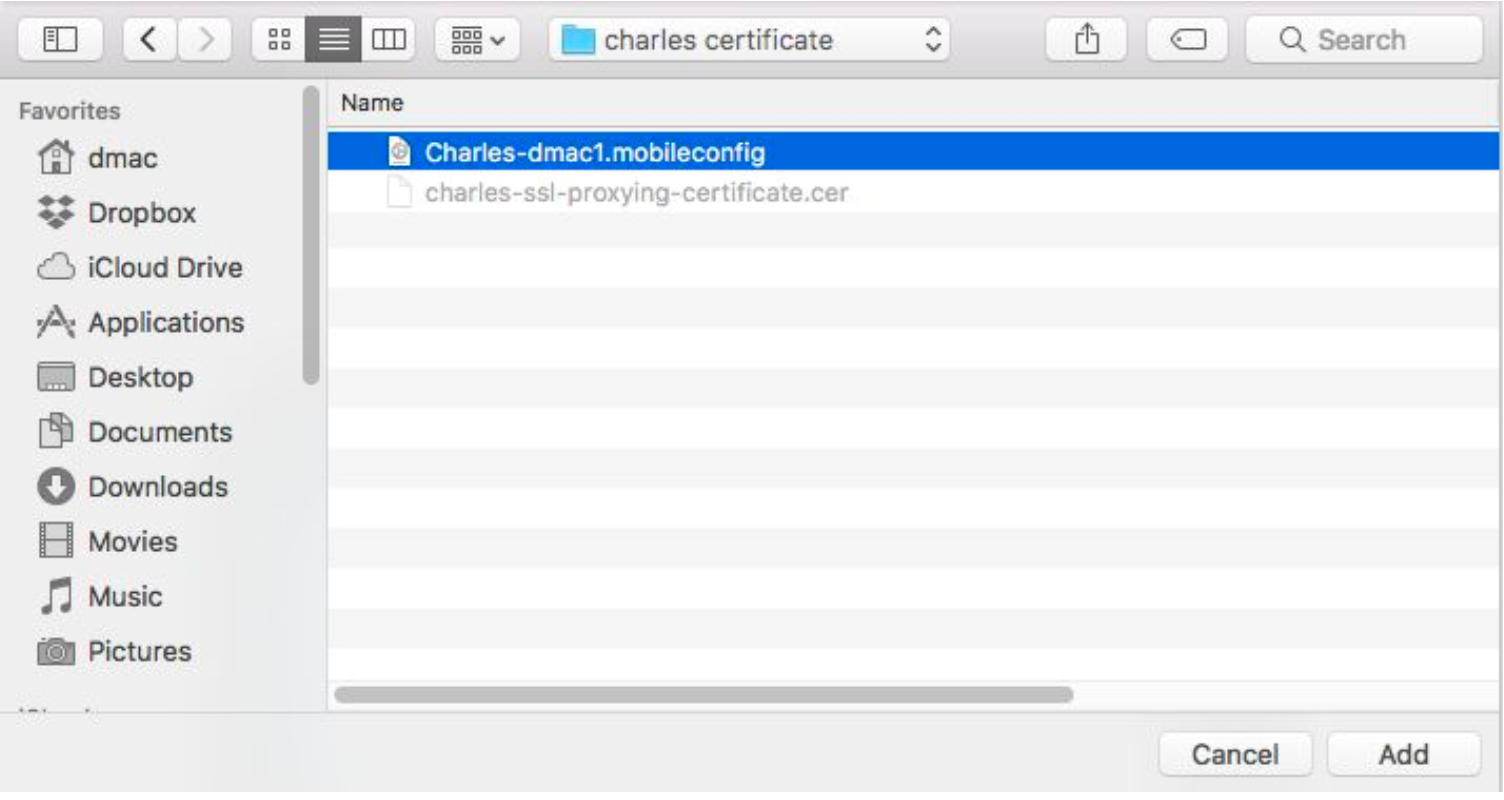
Task: Click charles-ssl-proxying-certificate.cer file
Action: (914, 192)
